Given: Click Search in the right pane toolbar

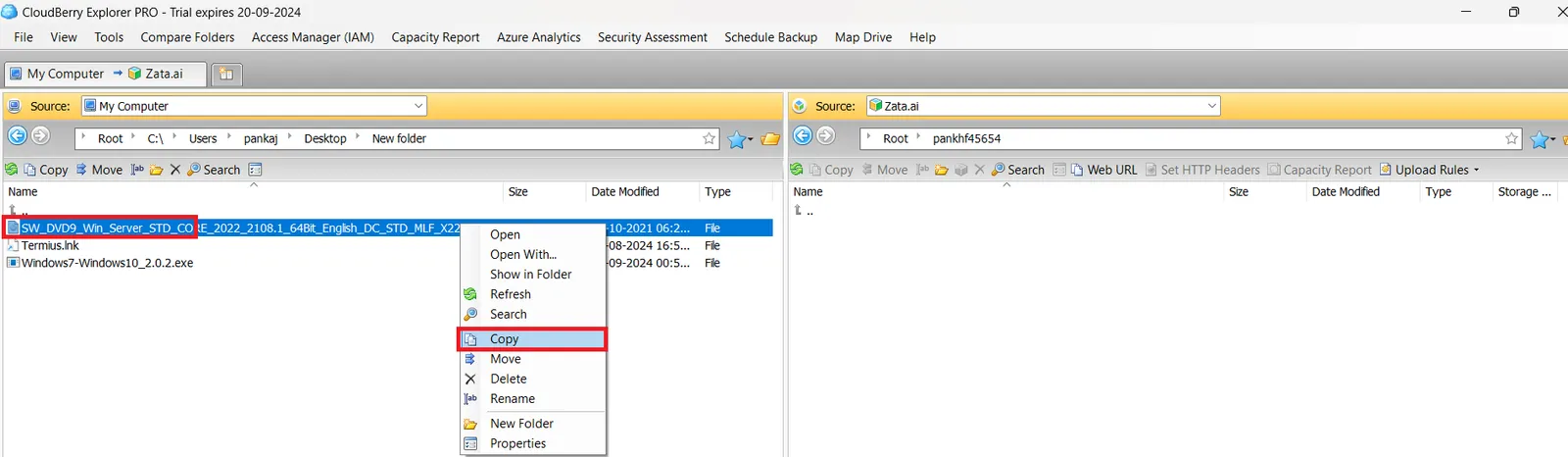Looking at the screenshot, I should click(x=1018, y=170).
